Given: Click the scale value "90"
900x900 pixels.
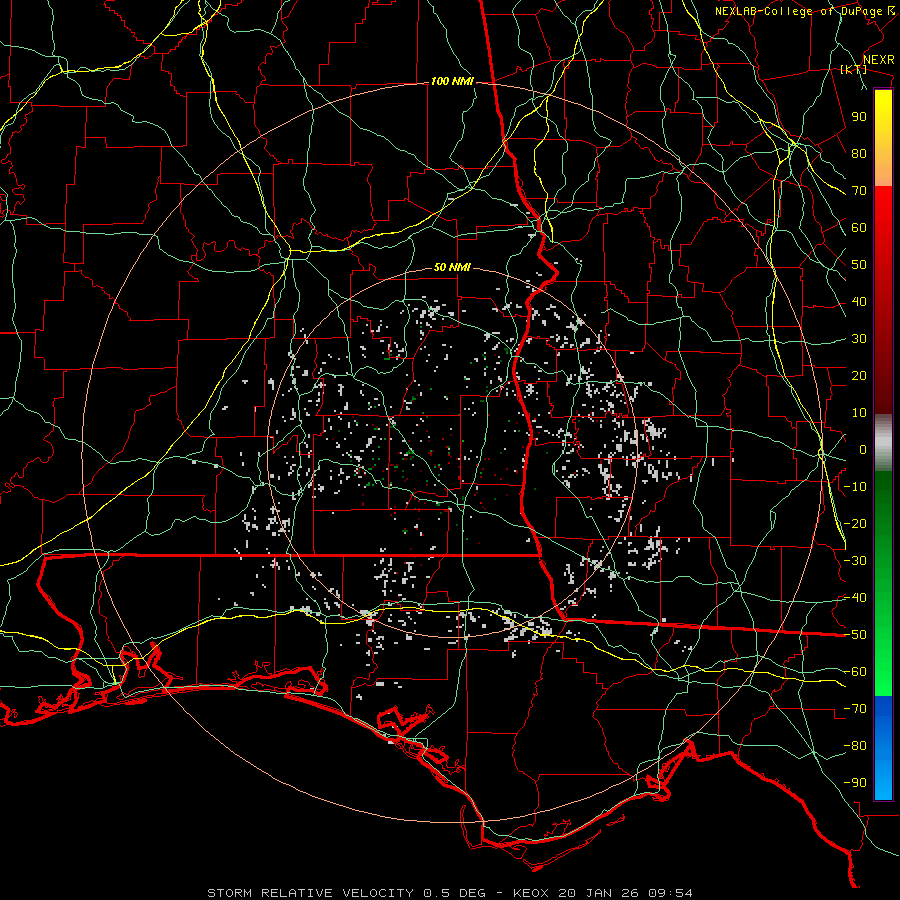Looking at the screenshot, I should pos(859,117).
